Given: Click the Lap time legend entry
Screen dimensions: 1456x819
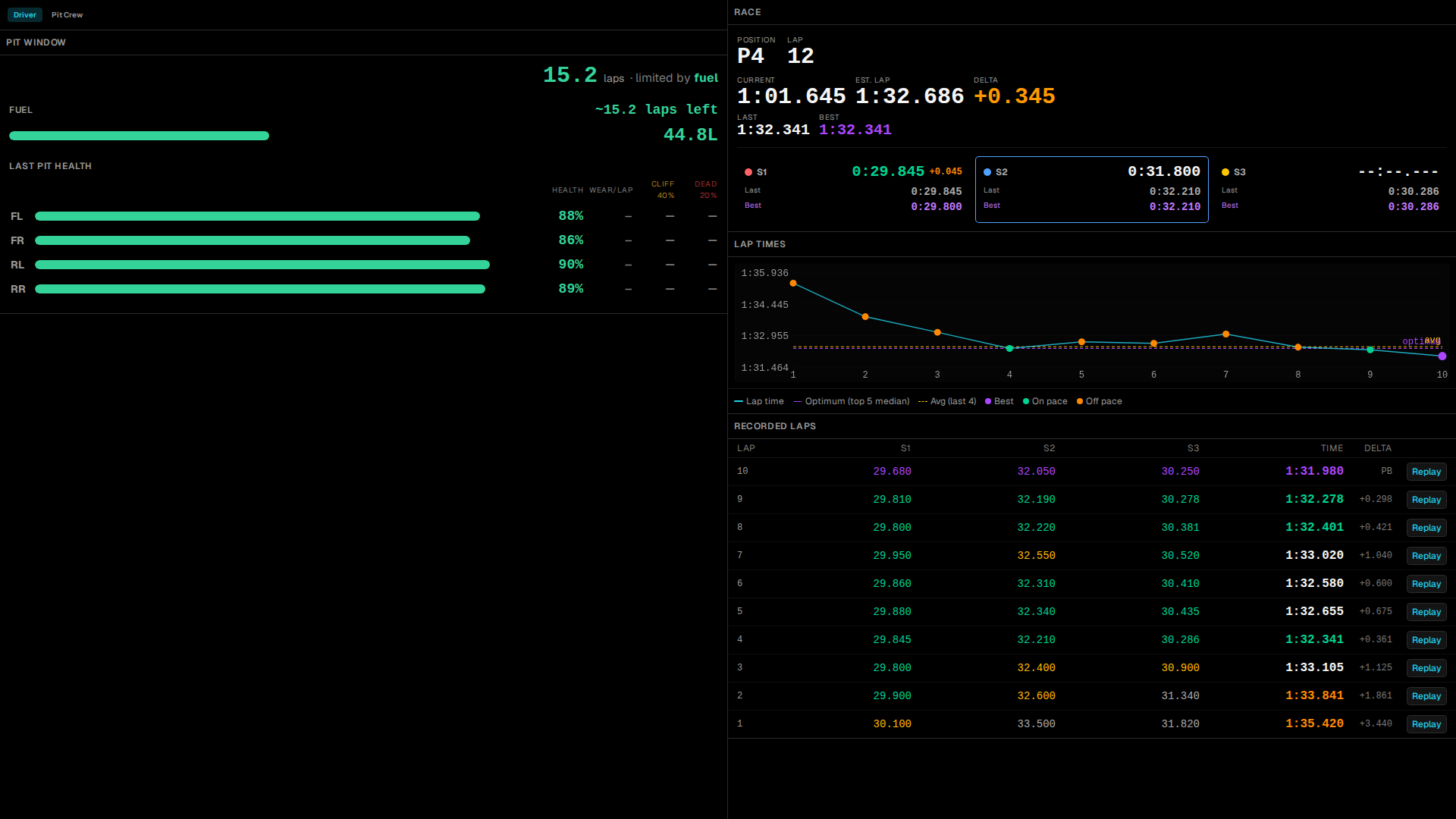Looking at the screenshot, I should pos(759,401).
